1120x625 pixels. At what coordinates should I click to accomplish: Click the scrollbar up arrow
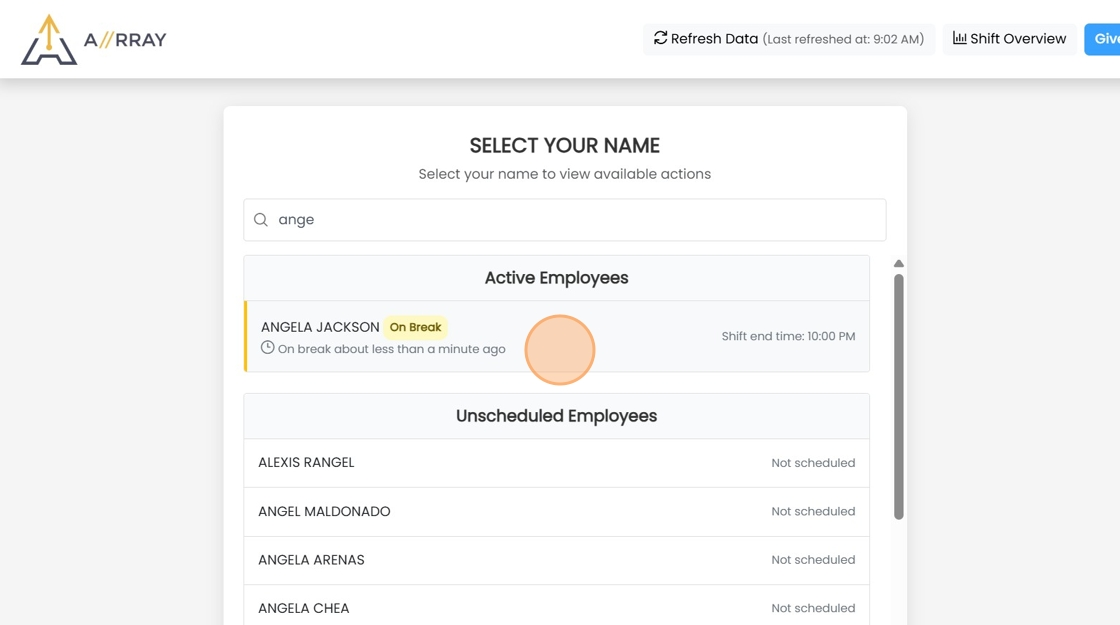tap(899, 264)
